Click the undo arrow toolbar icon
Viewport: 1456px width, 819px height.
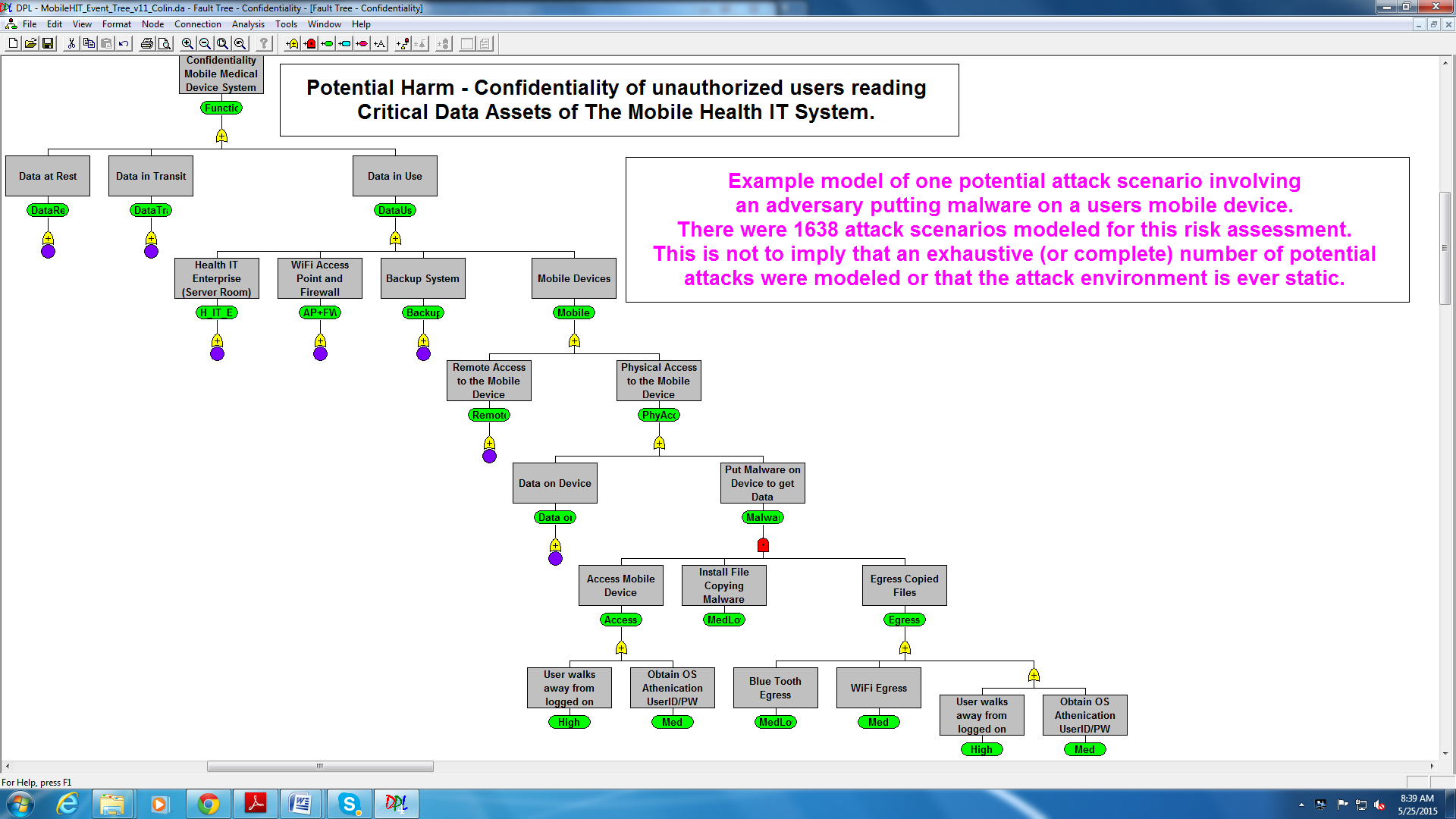pos(124,44)
